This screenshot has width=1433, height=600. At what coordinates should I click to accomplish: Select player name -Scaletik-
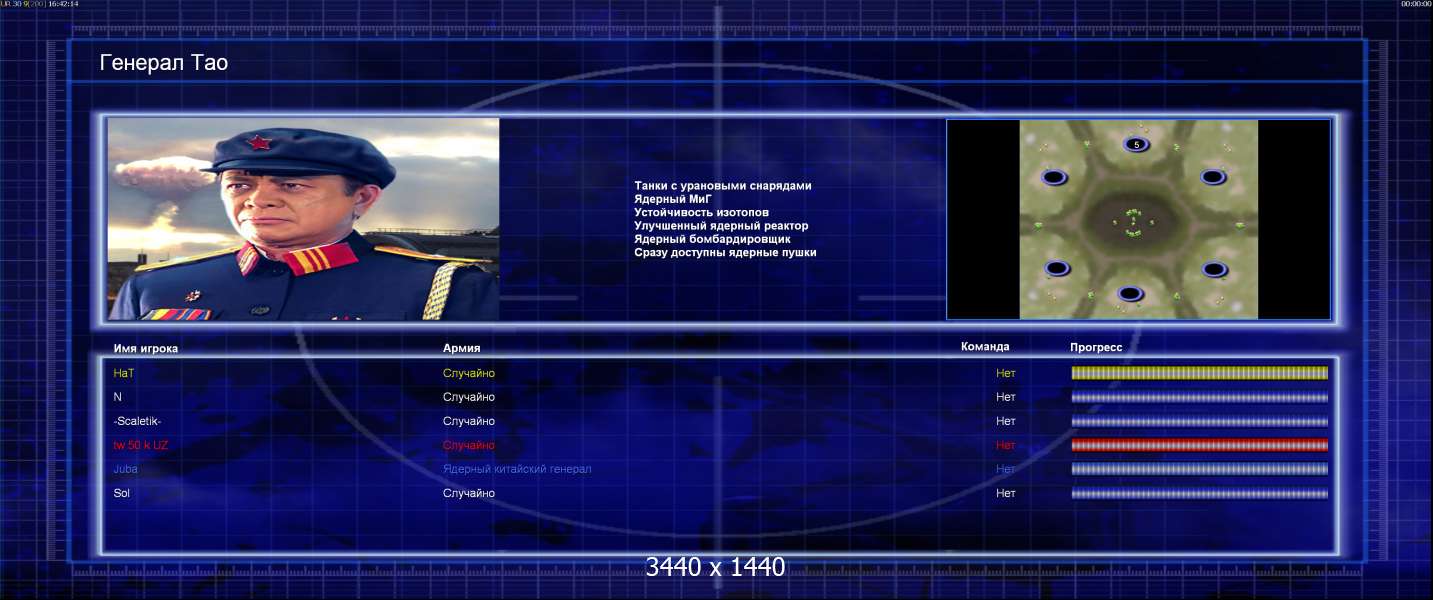point(137,421)
